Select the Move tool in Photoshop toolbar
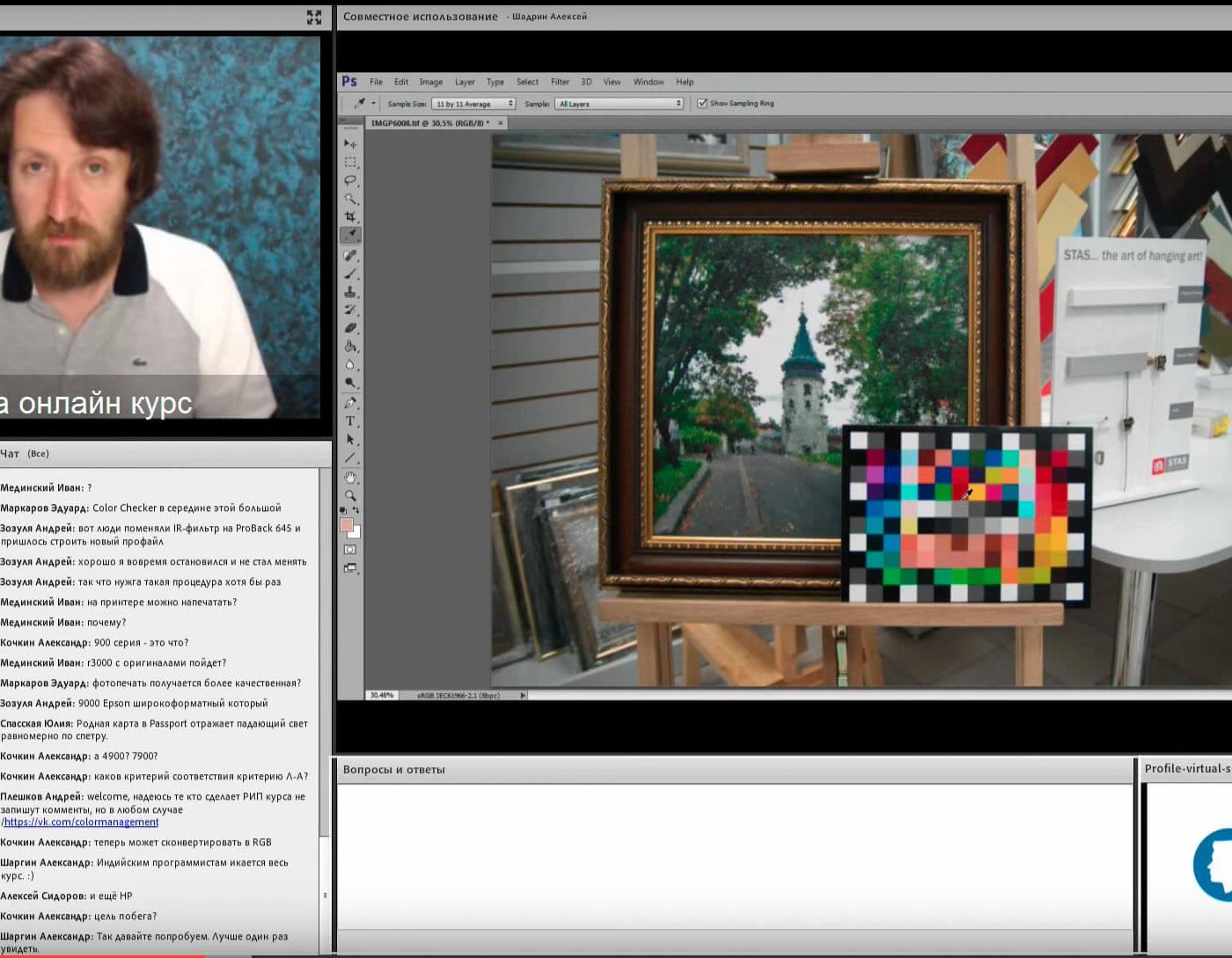 point(350,143)
